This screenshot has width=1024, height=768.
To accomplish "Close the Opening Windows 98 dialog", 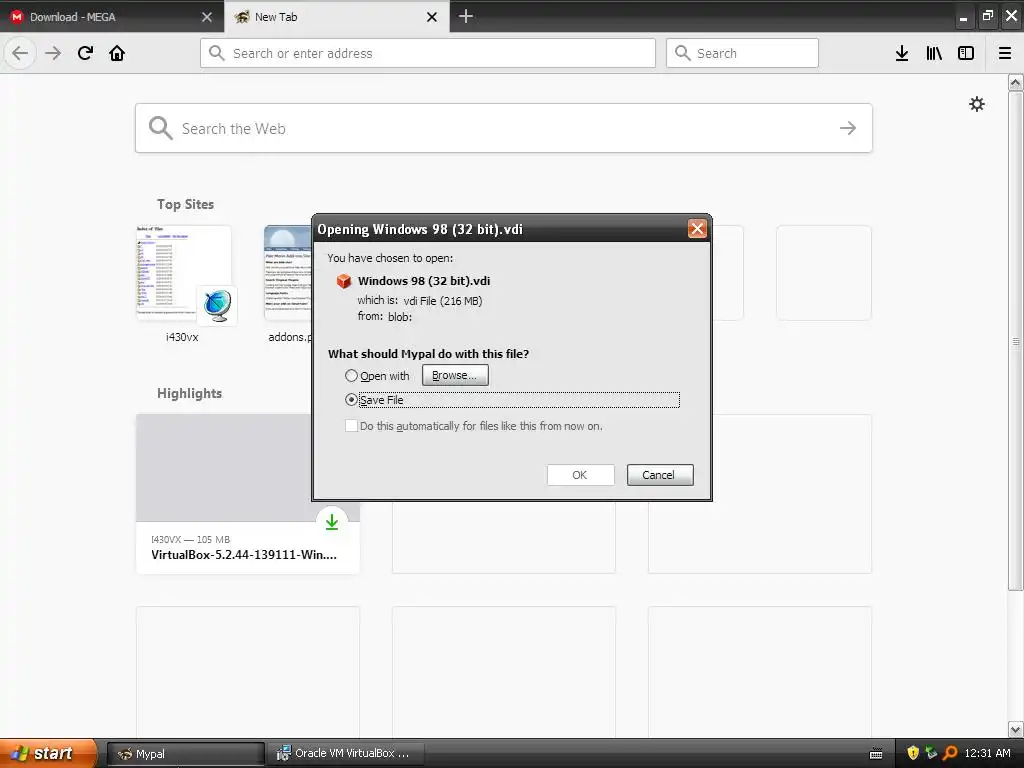I will pyautogui.click(x=697, y=229).
